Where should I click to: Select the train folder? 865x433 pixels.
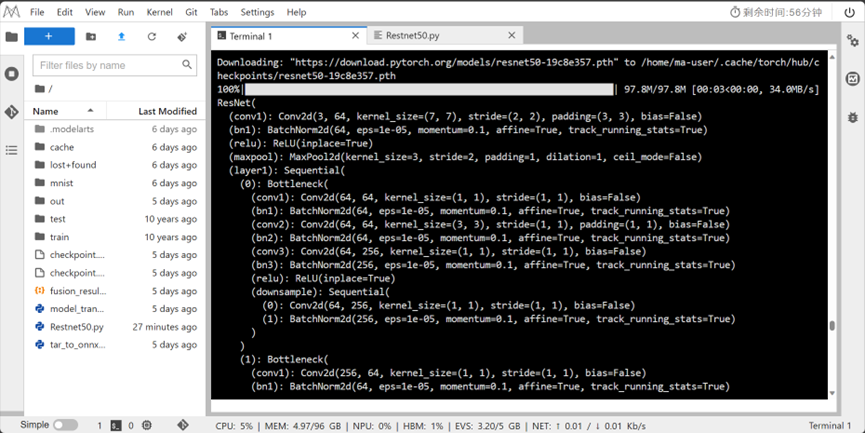(115, 237)
